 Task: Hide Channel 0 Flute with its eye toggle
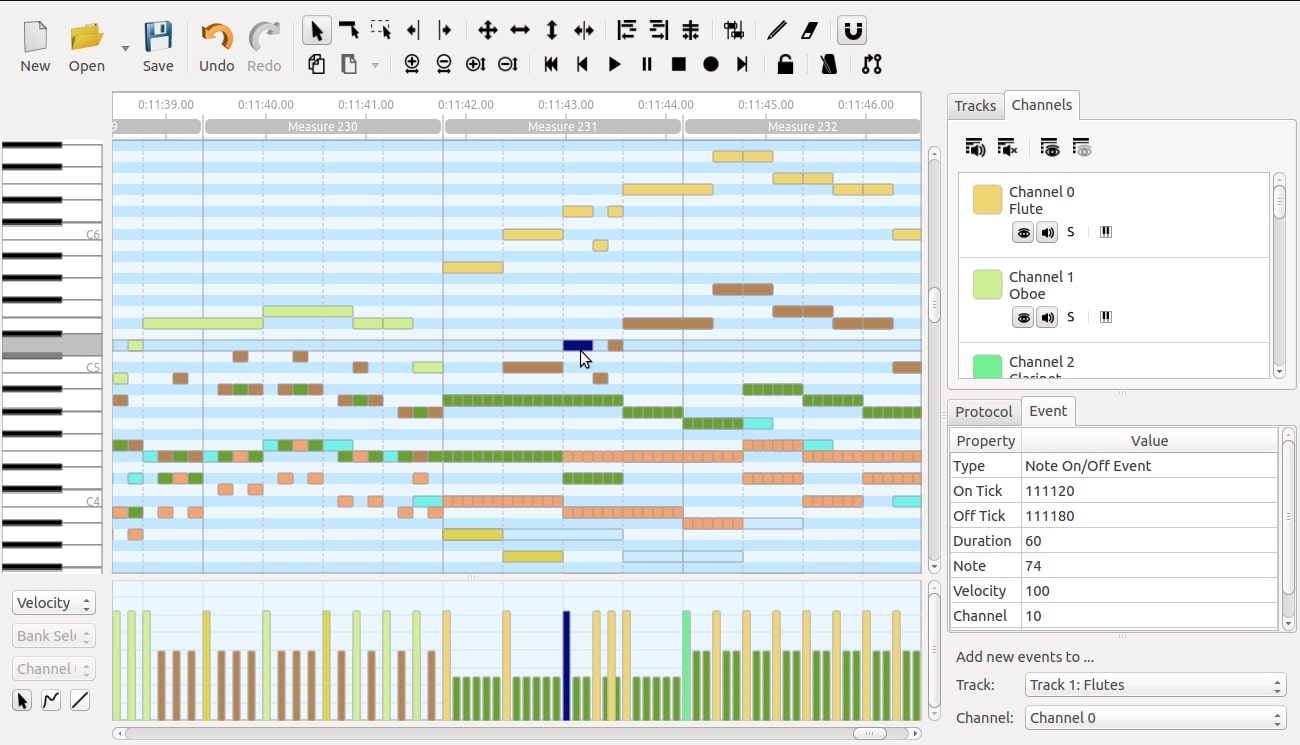pos(1023,232)
